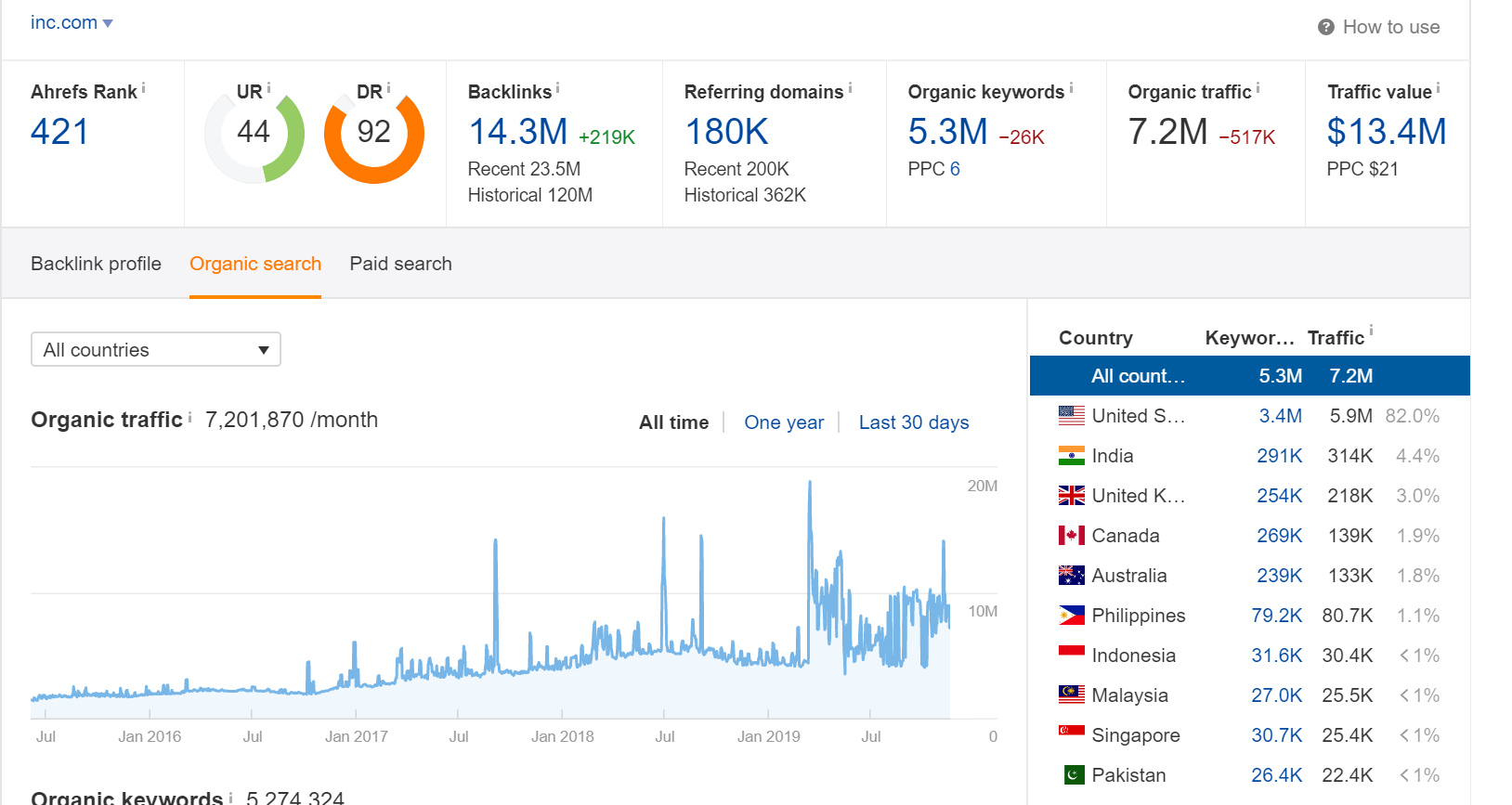Open Malaysia 27.0K keywords link

(1277, 695)
